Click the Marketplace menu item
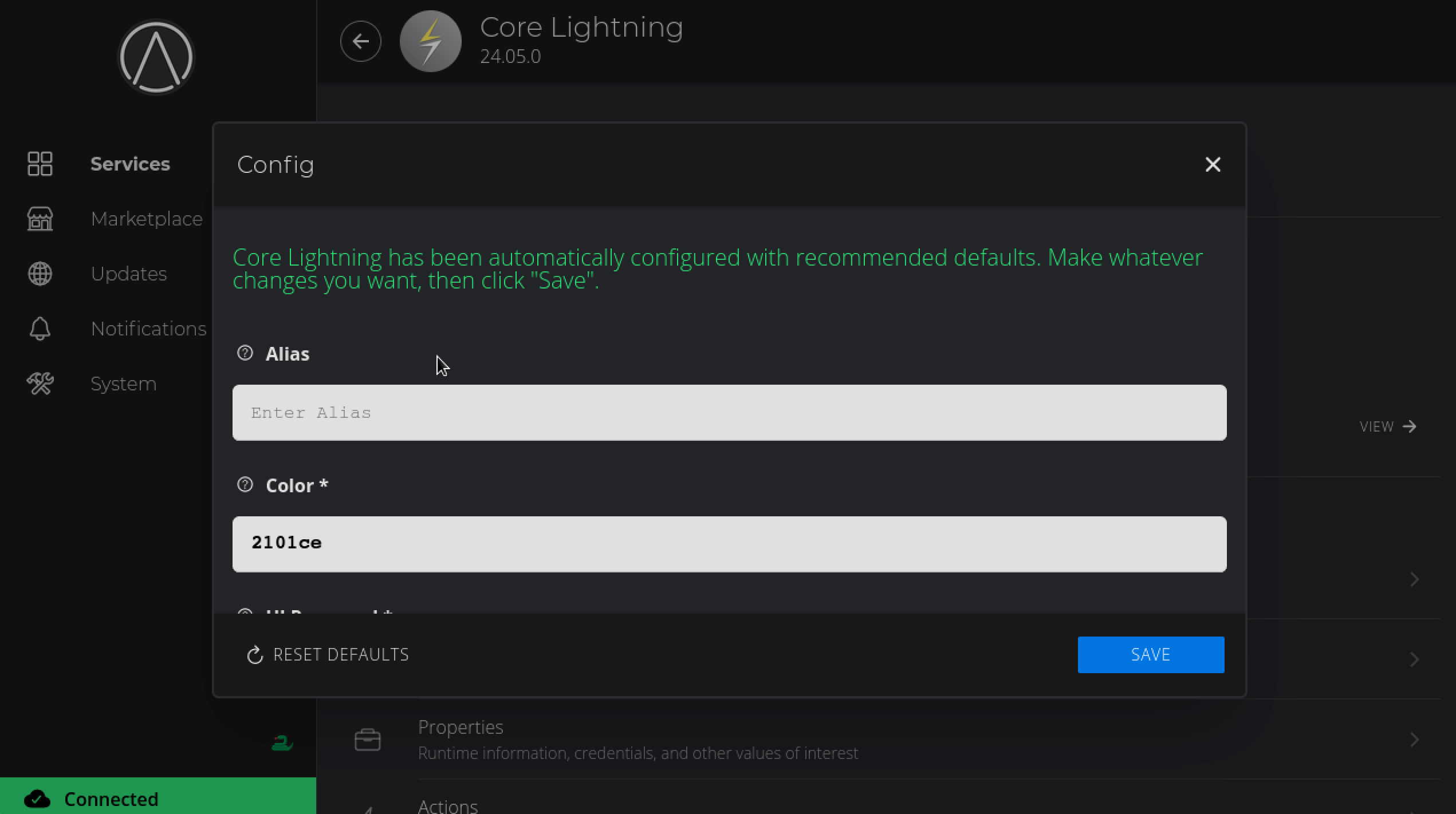Screen dimensions: 1456x814 [147, 219]
